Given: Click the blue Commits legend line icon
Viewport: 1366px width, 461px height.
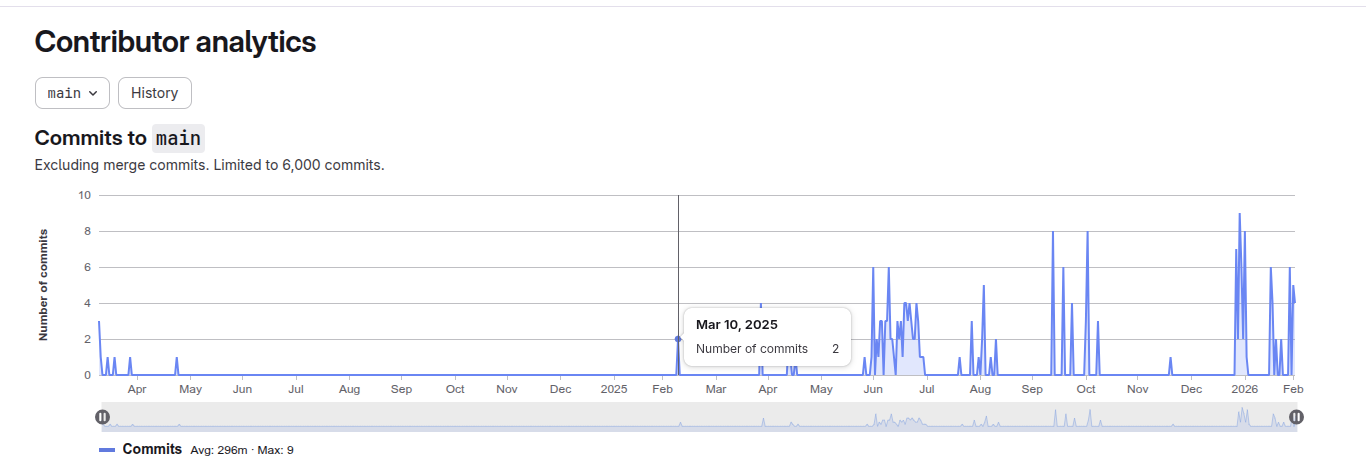Looking at the screenshot, I should tap(107, 450).
